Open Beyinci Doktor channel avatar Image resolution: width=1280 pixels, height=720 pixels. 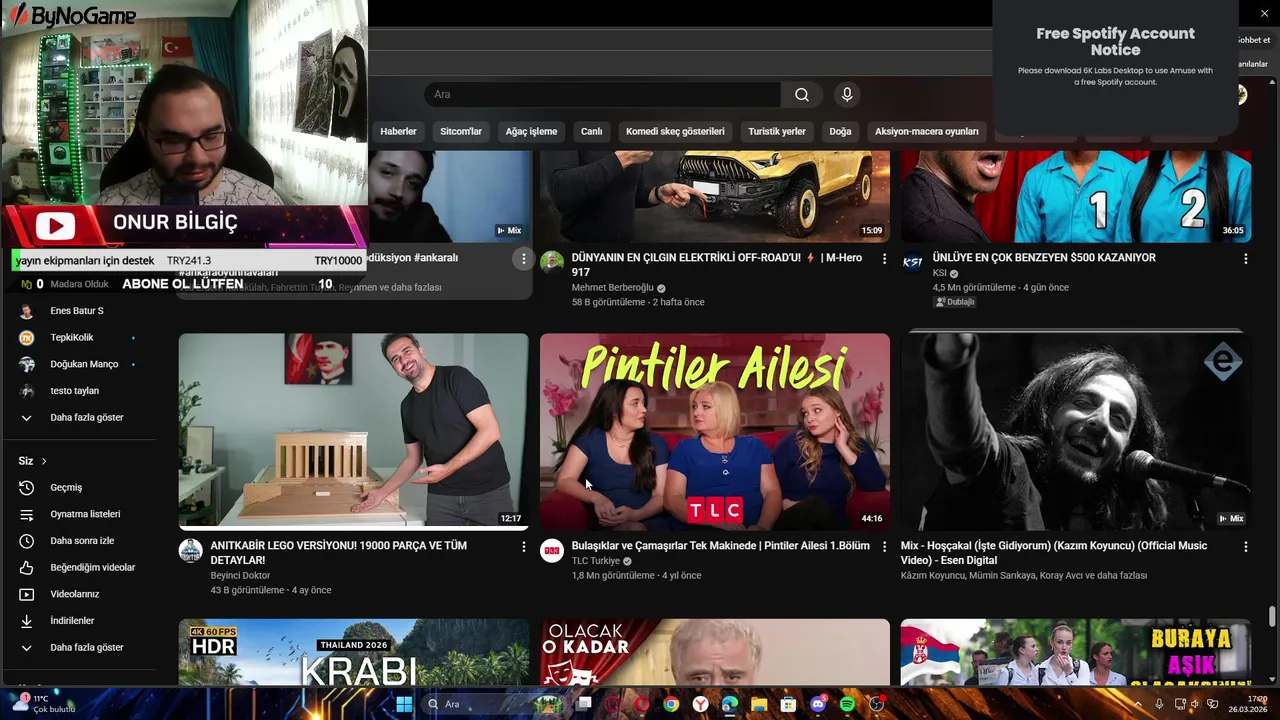tap(191, 551)
